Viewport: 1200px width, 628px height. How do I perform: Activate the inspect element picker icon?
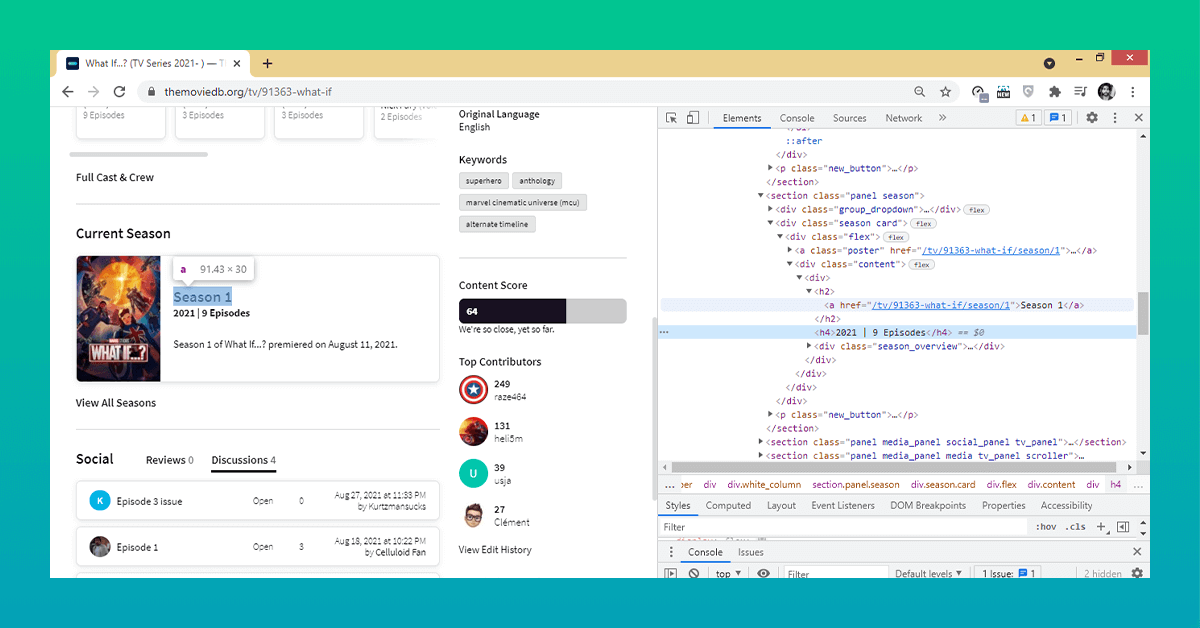point(671,118)
